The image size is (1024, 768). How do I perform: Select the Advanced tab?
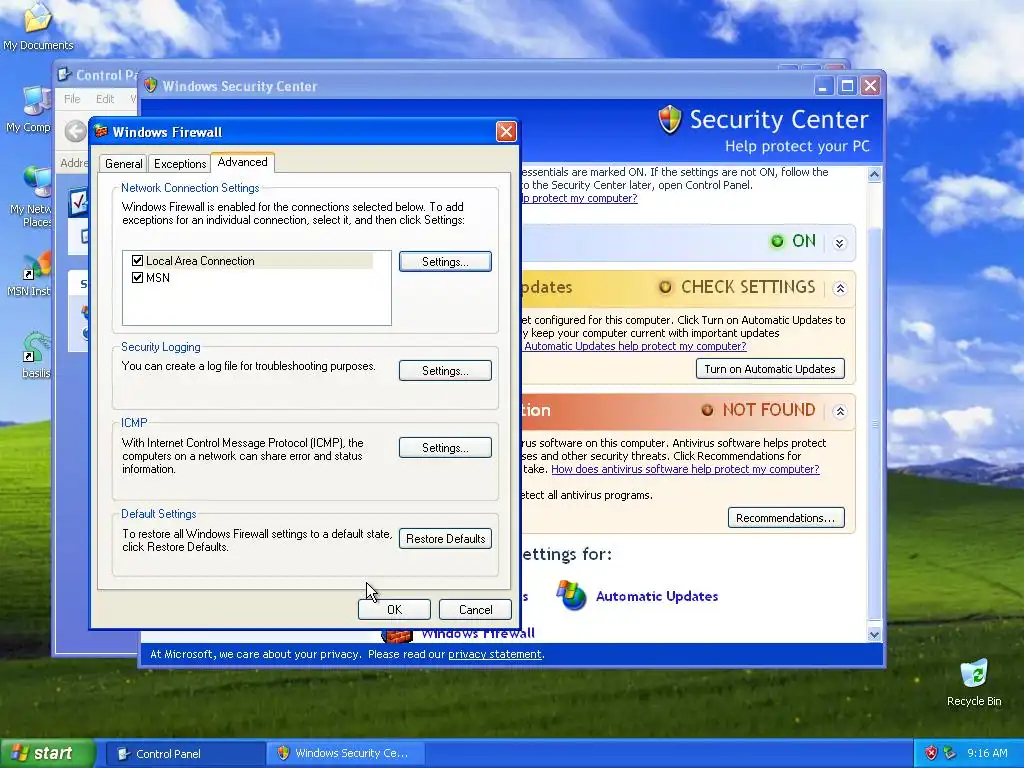coord(242,162)
